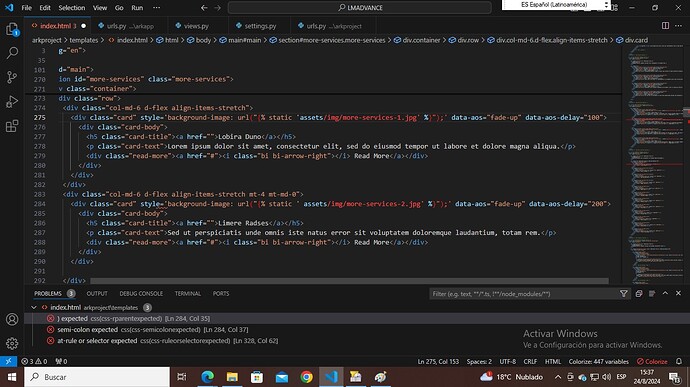690x387 pixels.
Task: Open the Accounts menu icon
Action: tap(12, 319)
